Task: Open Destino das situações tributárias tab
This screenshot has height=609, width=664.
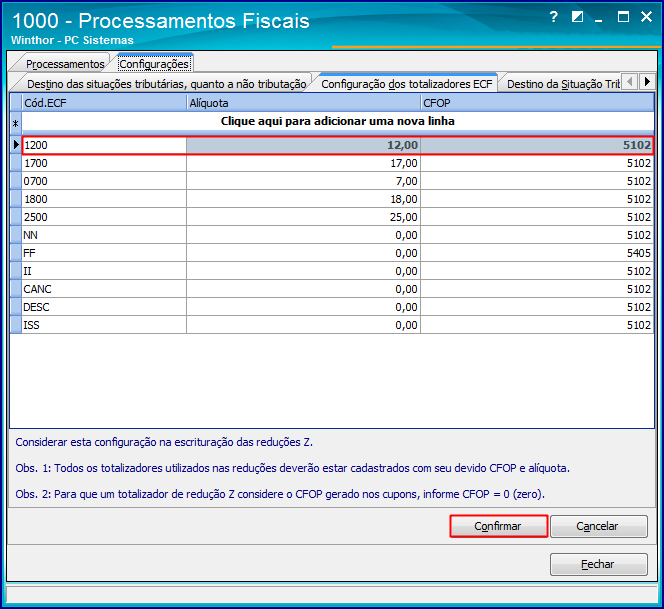Action: pyautogui.click(x=166, y=84)
